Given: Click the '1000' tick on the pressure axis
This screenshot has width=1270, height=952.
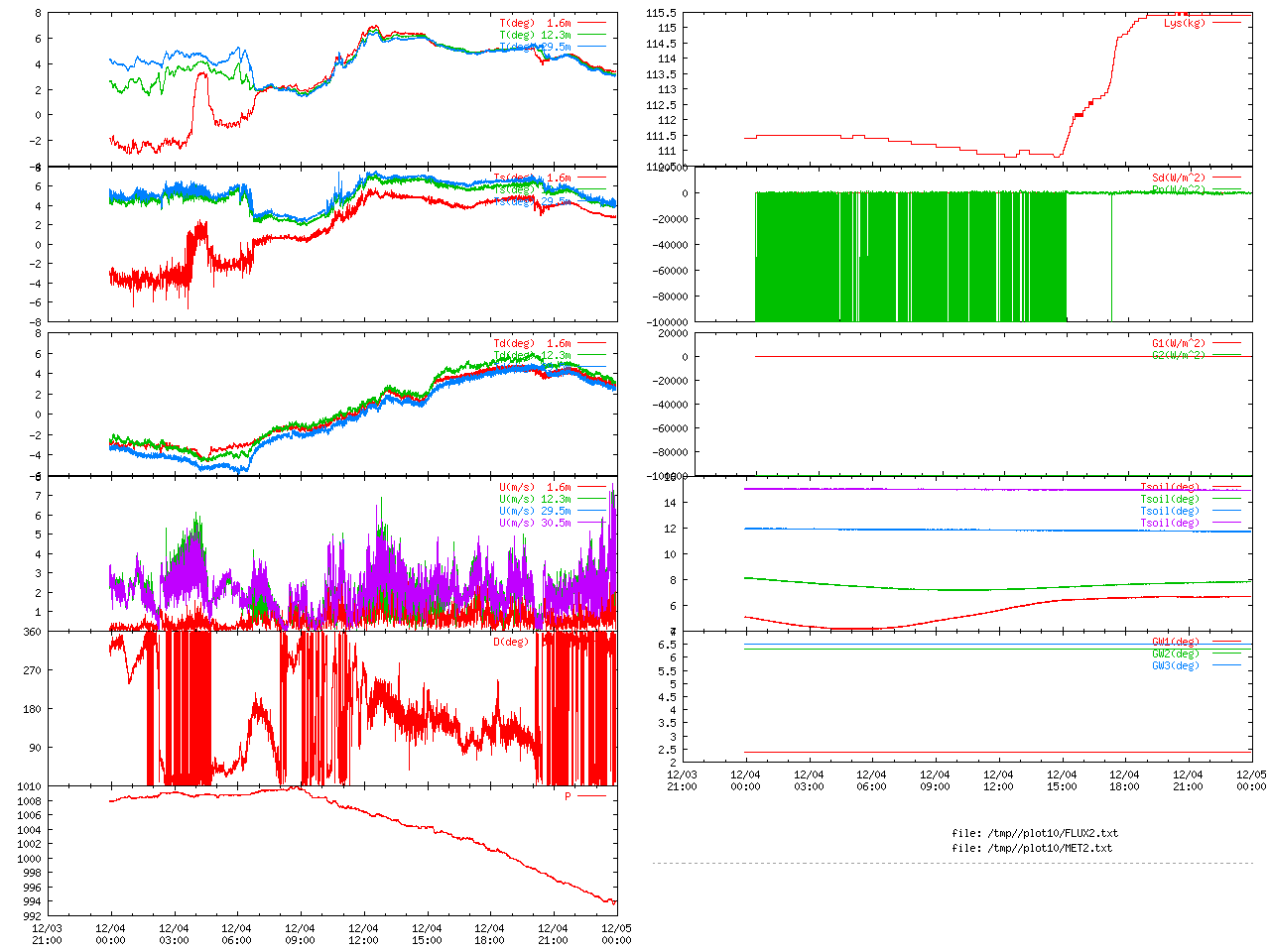Looking at the screenshot, I should [29, 859].
